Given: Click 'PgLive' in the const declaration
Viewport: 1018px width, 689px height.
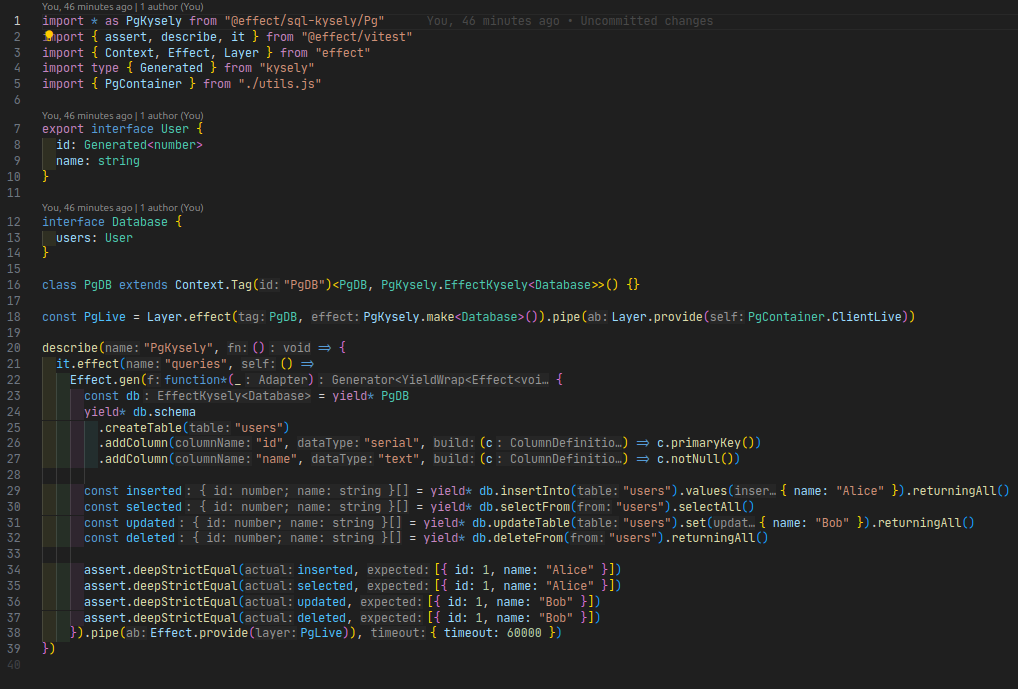Looking at the screenshot, I should pos(105,317).
